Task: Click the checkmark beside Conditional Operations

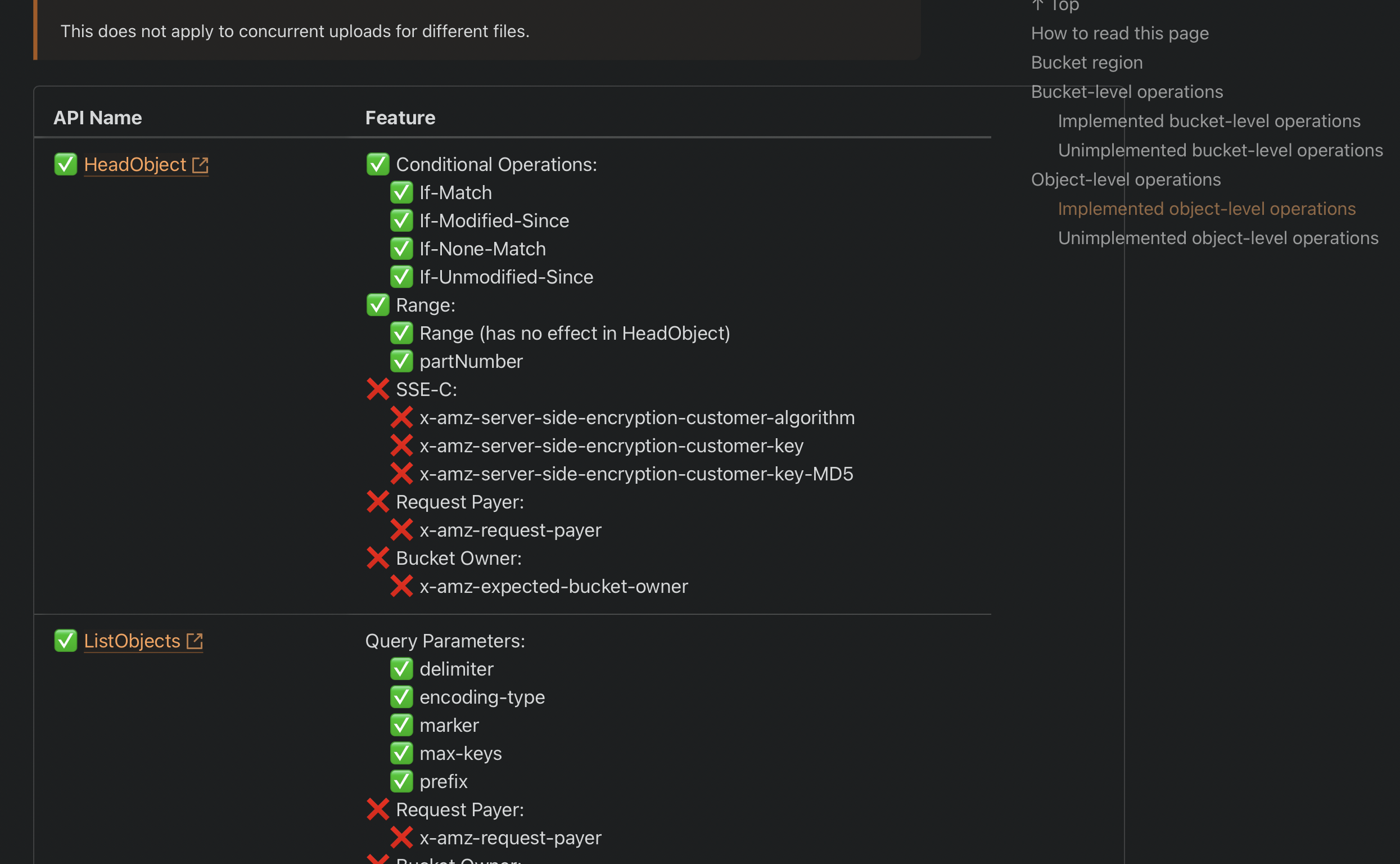Action: click(x=378, y=164)
